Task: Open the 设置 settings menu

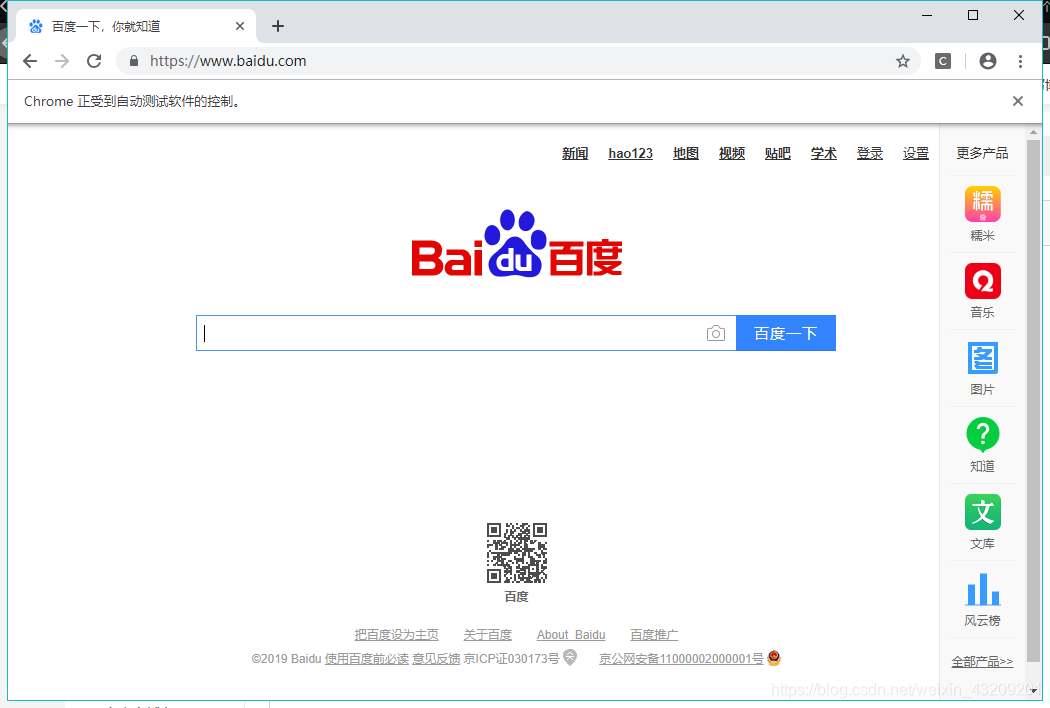Action: [x=915, y=153]
